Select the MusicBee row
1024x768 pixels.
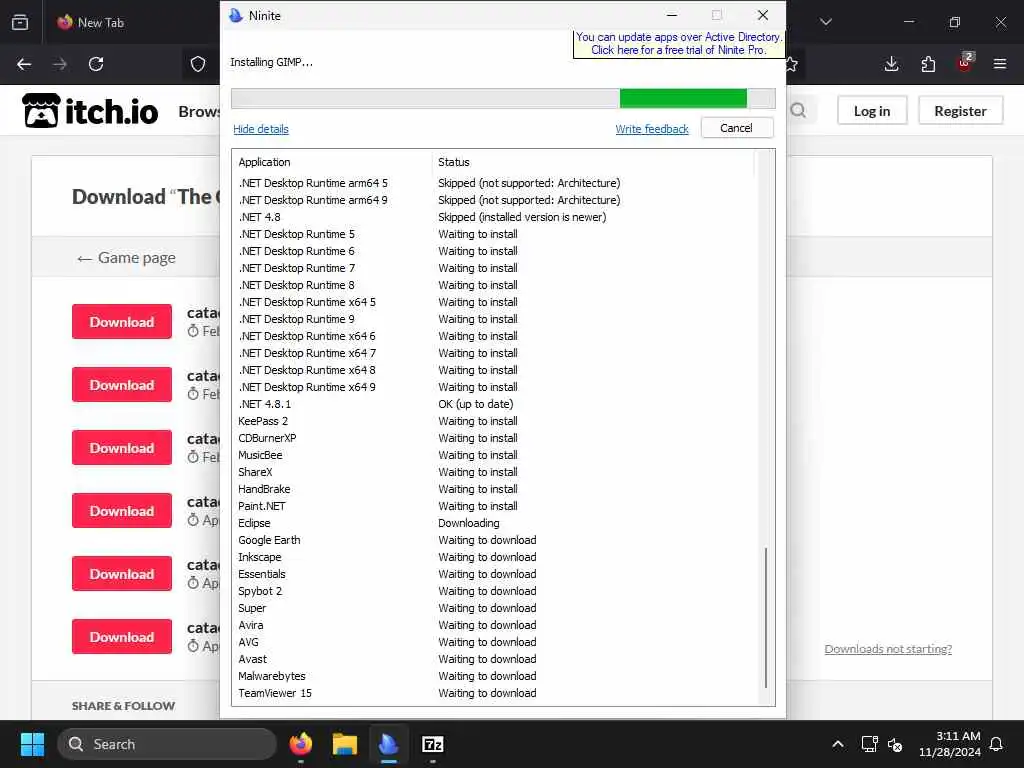pyautogui.click(x=496, y=455)
